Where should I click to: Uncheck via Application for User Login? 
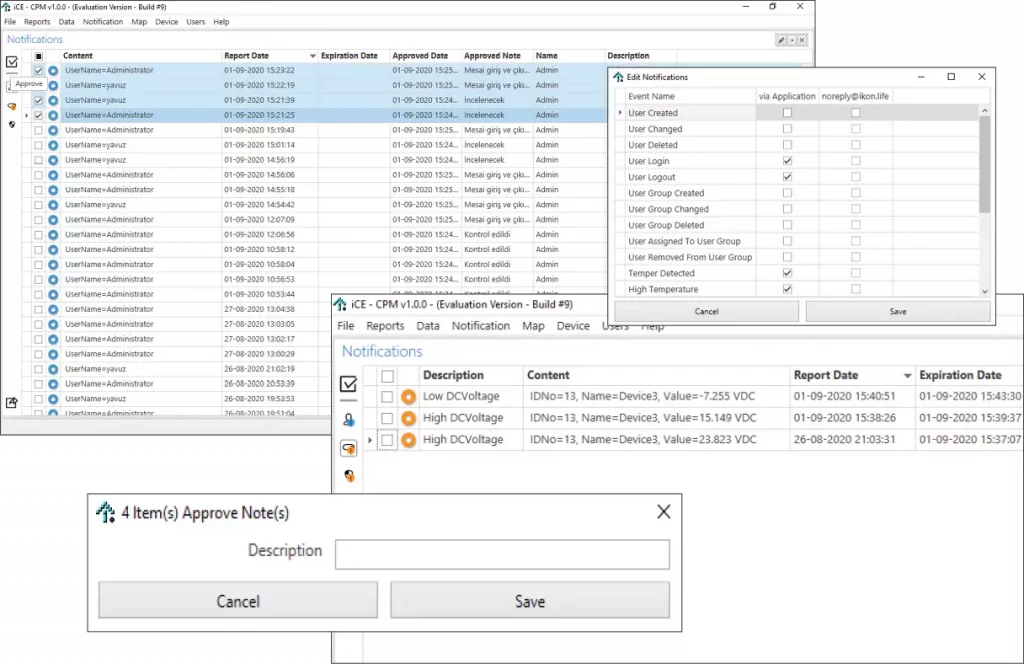(787, 161)
